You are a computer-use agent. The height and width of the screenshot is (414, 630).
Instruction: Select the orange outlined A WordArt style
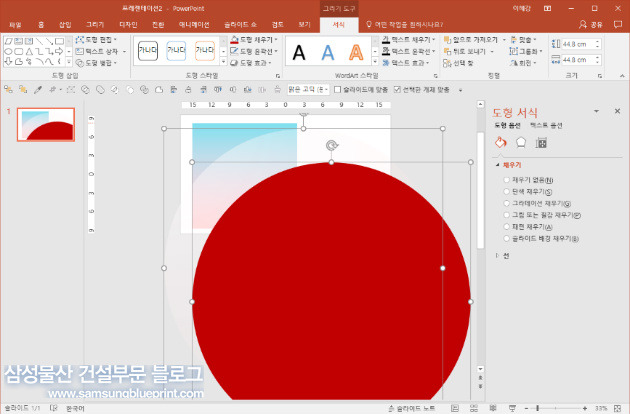point(356,53)
